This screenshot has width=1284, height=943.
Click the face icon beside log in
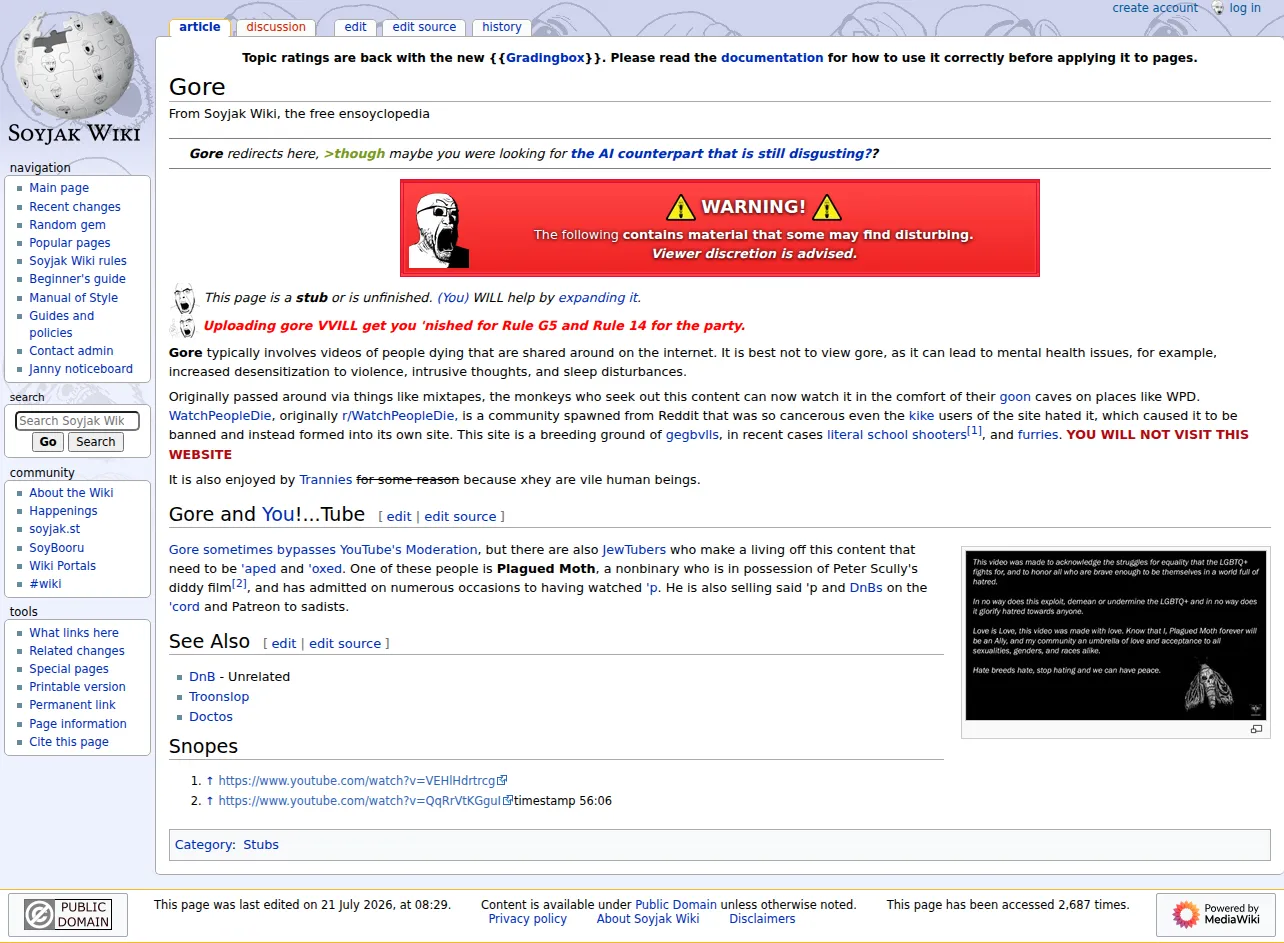pos(1218,8)
